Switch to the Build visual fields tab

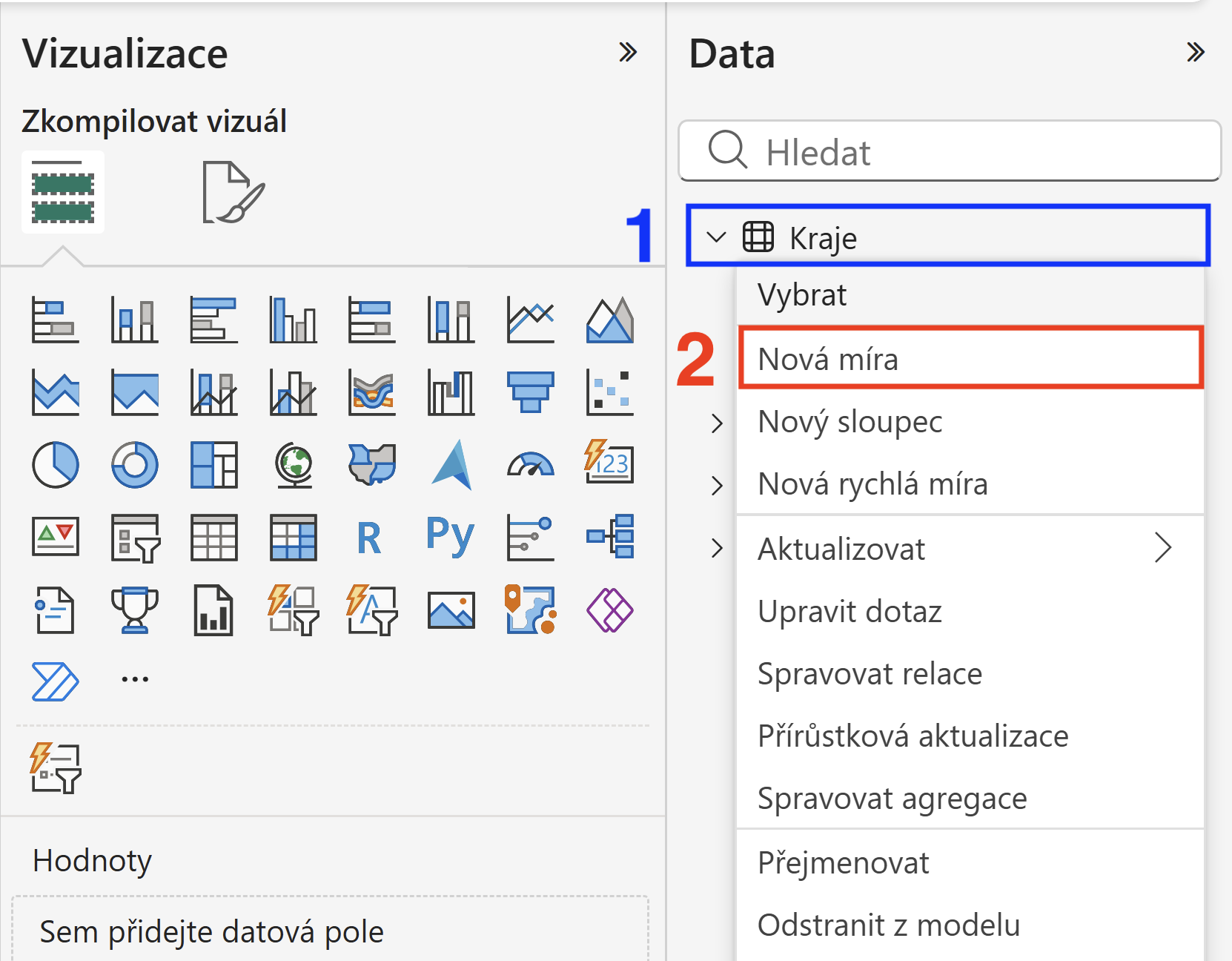click(63, 192)
